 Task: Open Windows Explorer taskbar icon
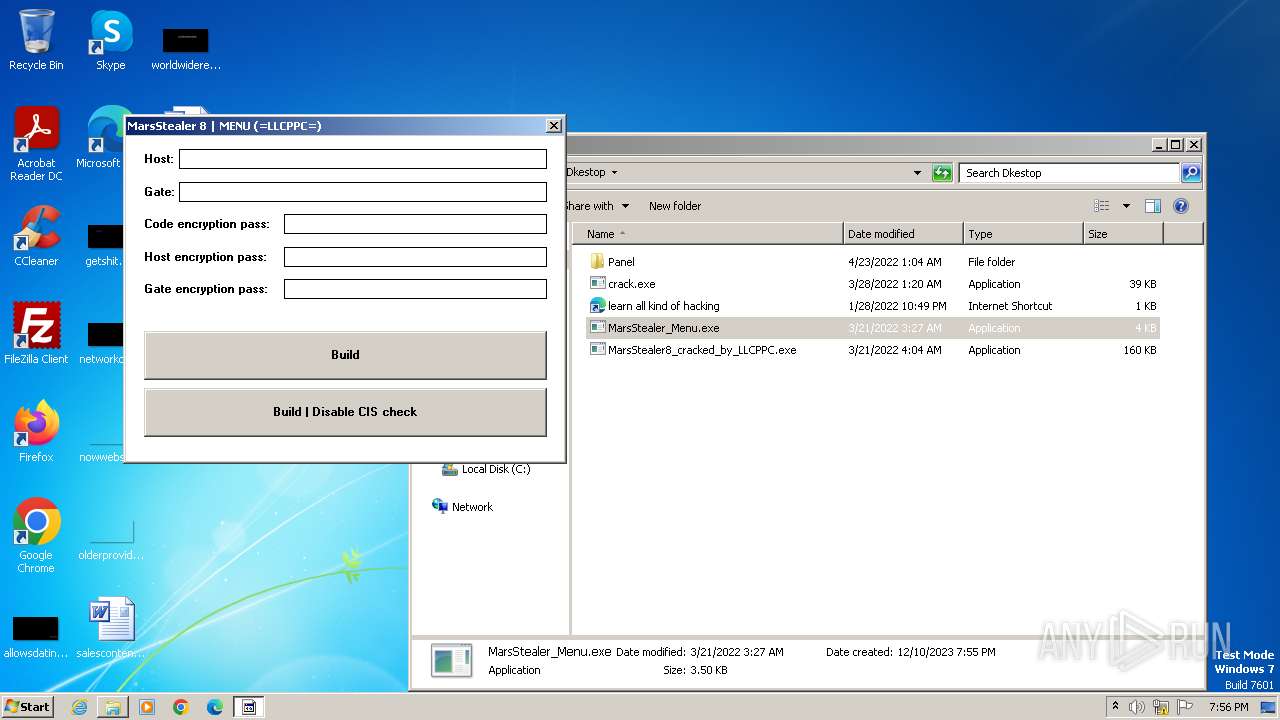[113, 707]
